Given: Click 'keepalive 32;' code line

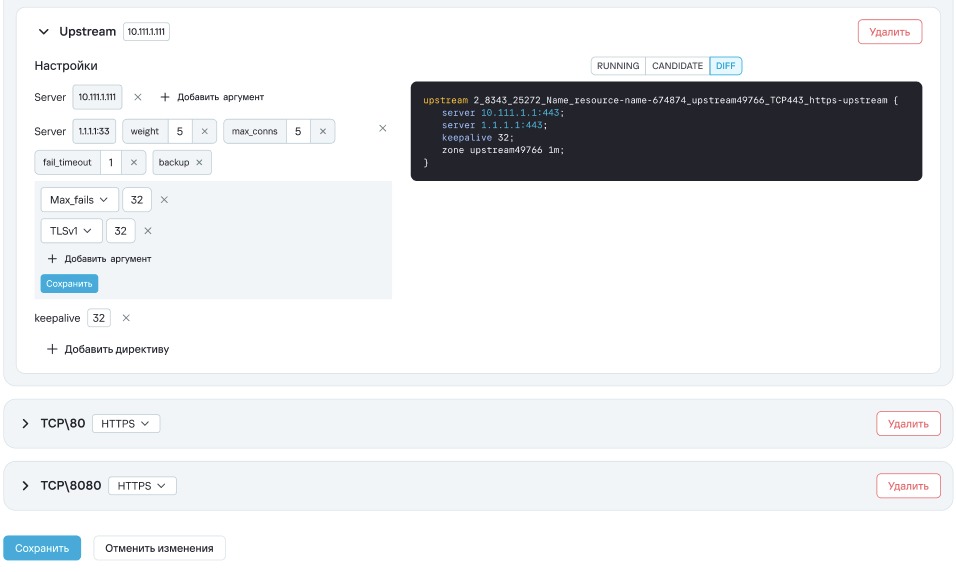Looking at the screenshot, I should pos(478,138).
